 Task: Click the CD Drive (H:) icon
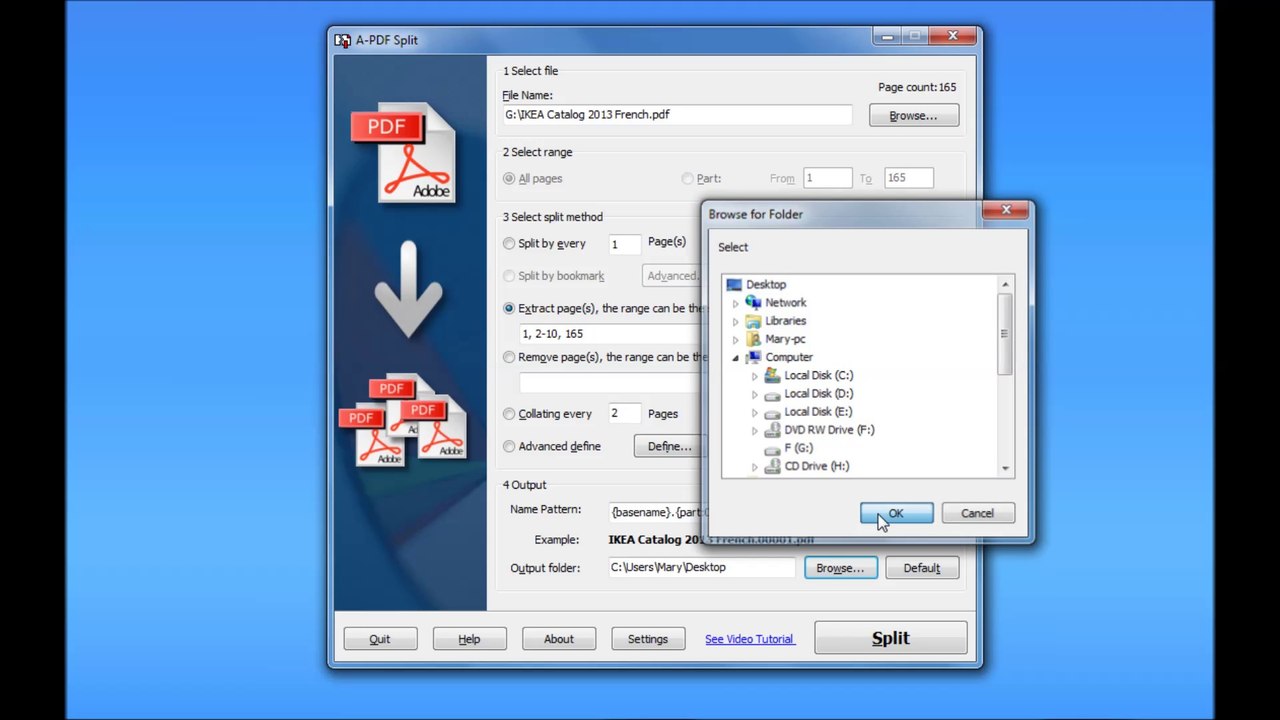(x=772, y=466)
